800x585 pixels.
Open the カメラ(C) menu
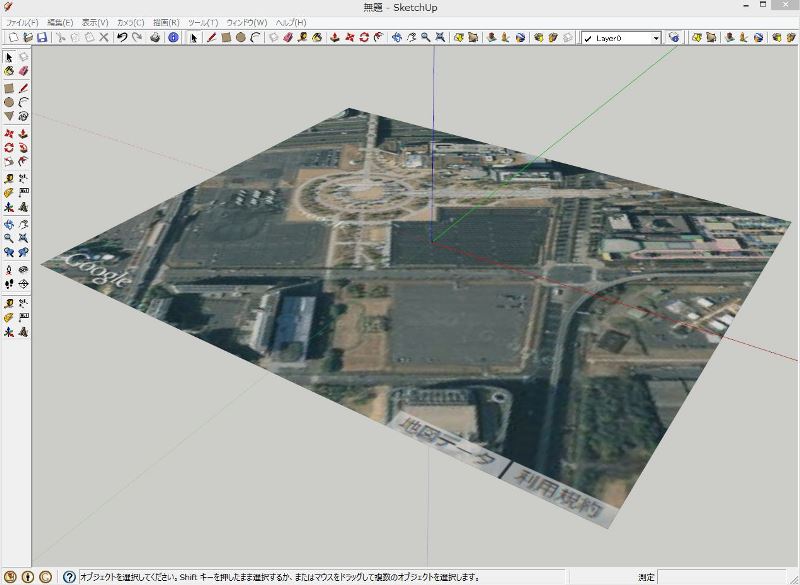pyautogui.click(x=131, y=22)
